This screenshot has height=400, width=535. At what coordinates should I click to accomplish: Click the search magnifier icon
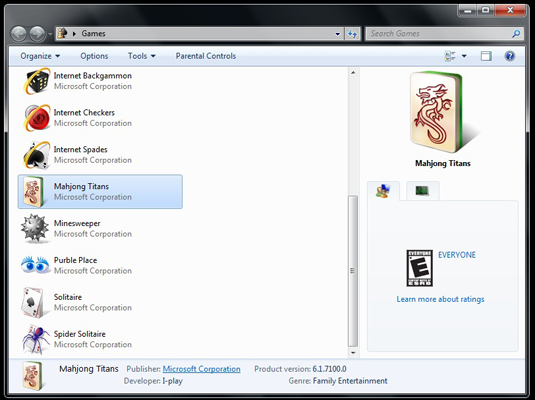pos(516,33)
